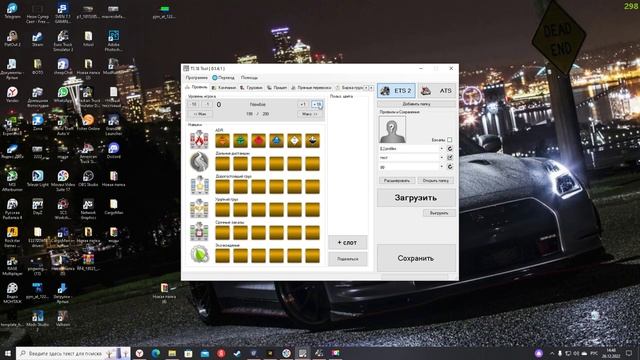Image resolution: width=640 pixels, height=360 pixels.
Task: Select first ADR skill class icon
Action: (x=222, y=141)
